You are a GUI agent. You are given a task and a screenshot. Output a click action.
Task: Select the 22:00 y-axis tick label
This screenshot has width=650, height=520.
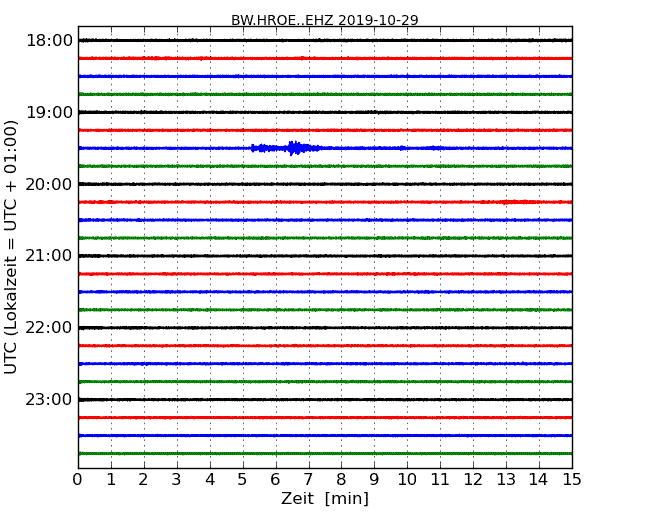pos(49,328)
